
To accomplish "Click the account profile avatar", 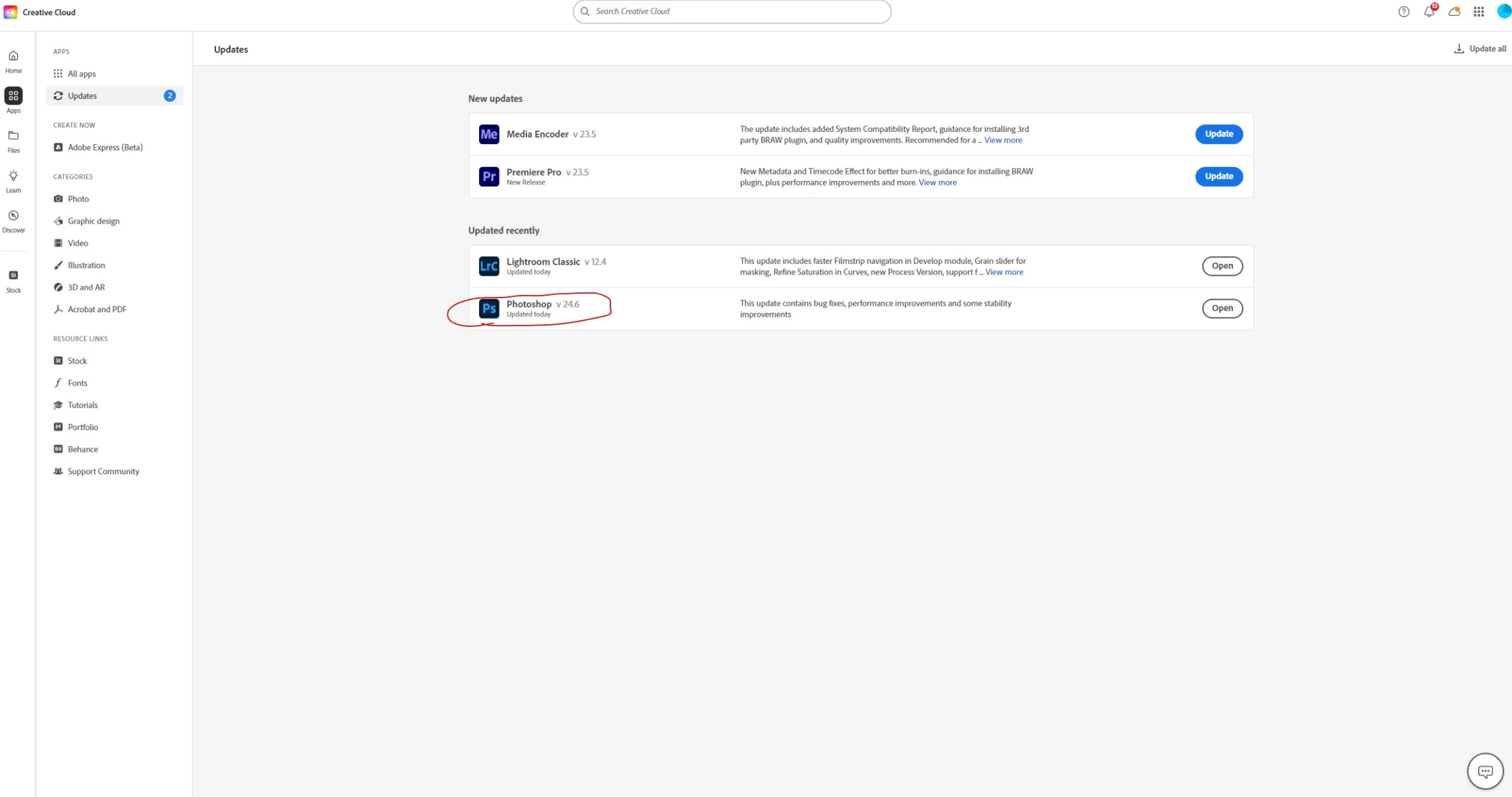I will [1504, 11].
